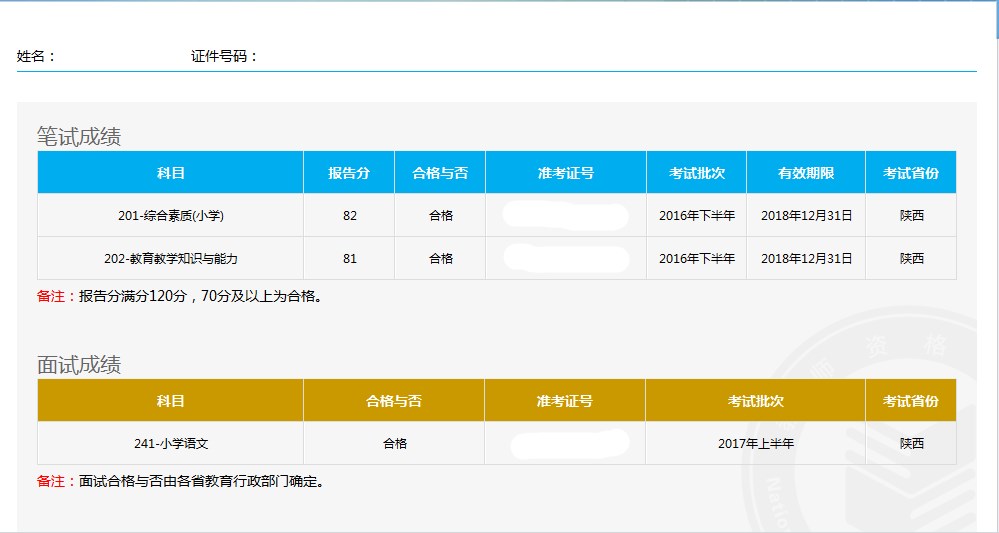Click 合格与否 header in 面试成绩 table
This screenshot has width=999, height=533.
pyautogui.click(x=394, y=401)
